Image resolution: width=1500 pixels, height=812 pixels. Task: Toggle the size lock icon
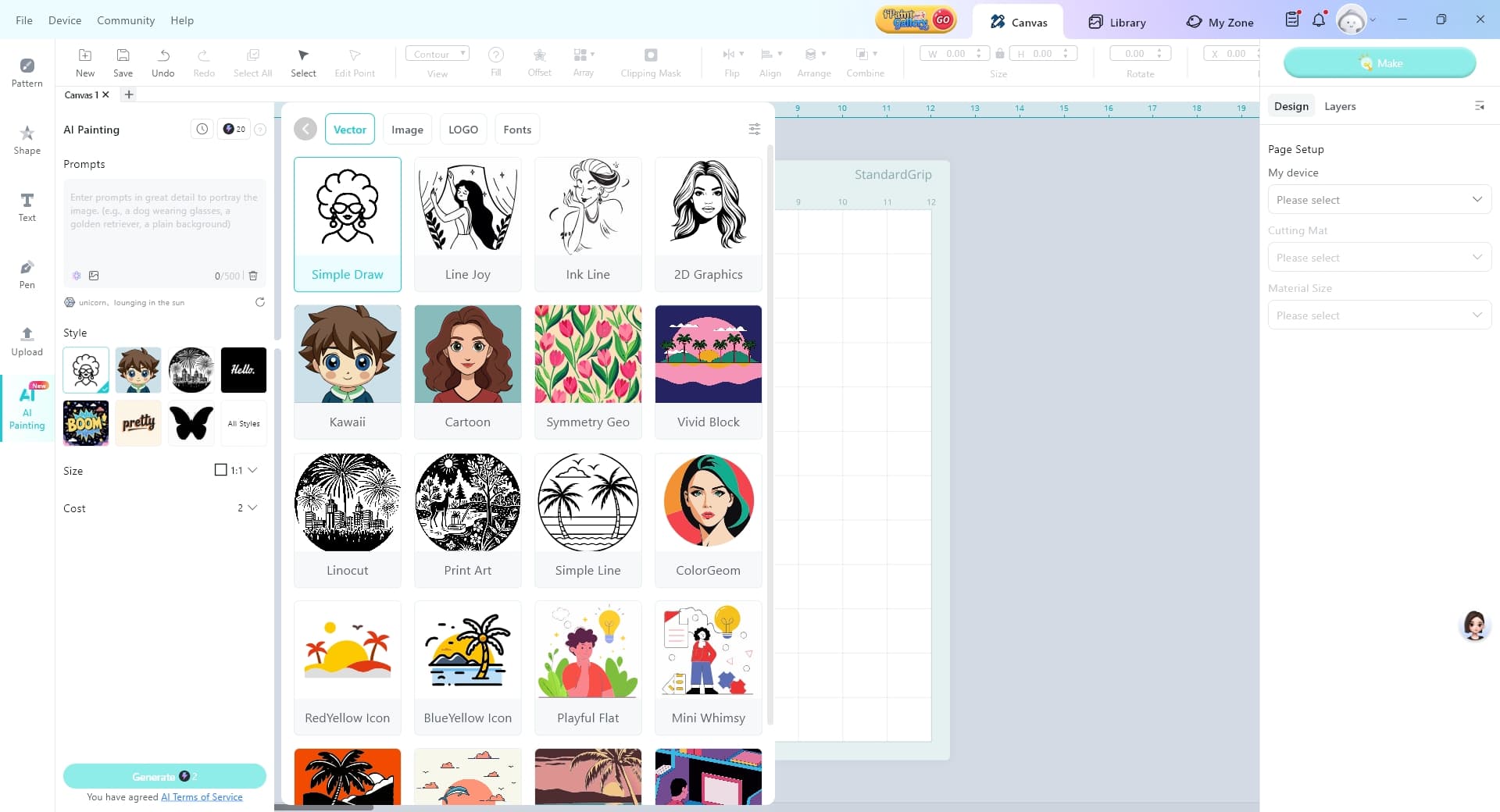point(999,54)
